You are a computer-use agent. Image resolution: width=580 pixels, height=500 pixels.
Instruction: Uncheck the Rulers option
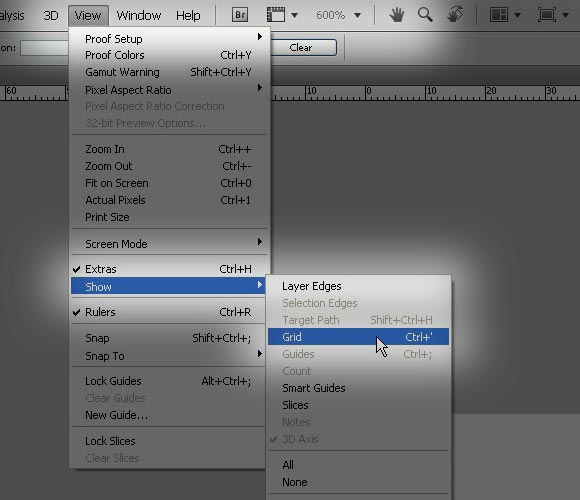tap(169, 312)
